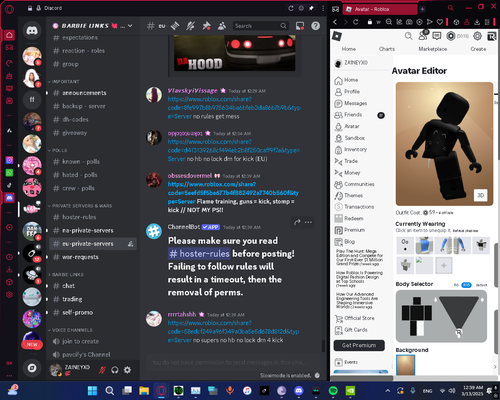Go back in Roblox browser window
Screen dimensions: 500x400
coord(335,22)
